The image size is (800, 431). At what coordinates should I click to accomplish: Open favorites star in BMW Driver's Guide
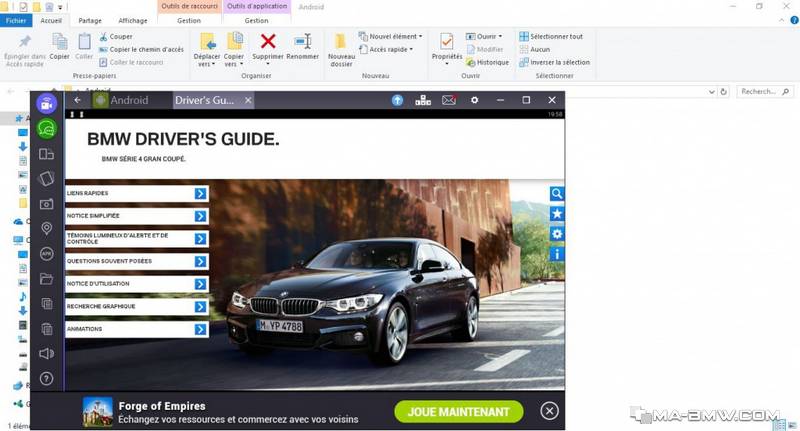(x=557, y=214)
